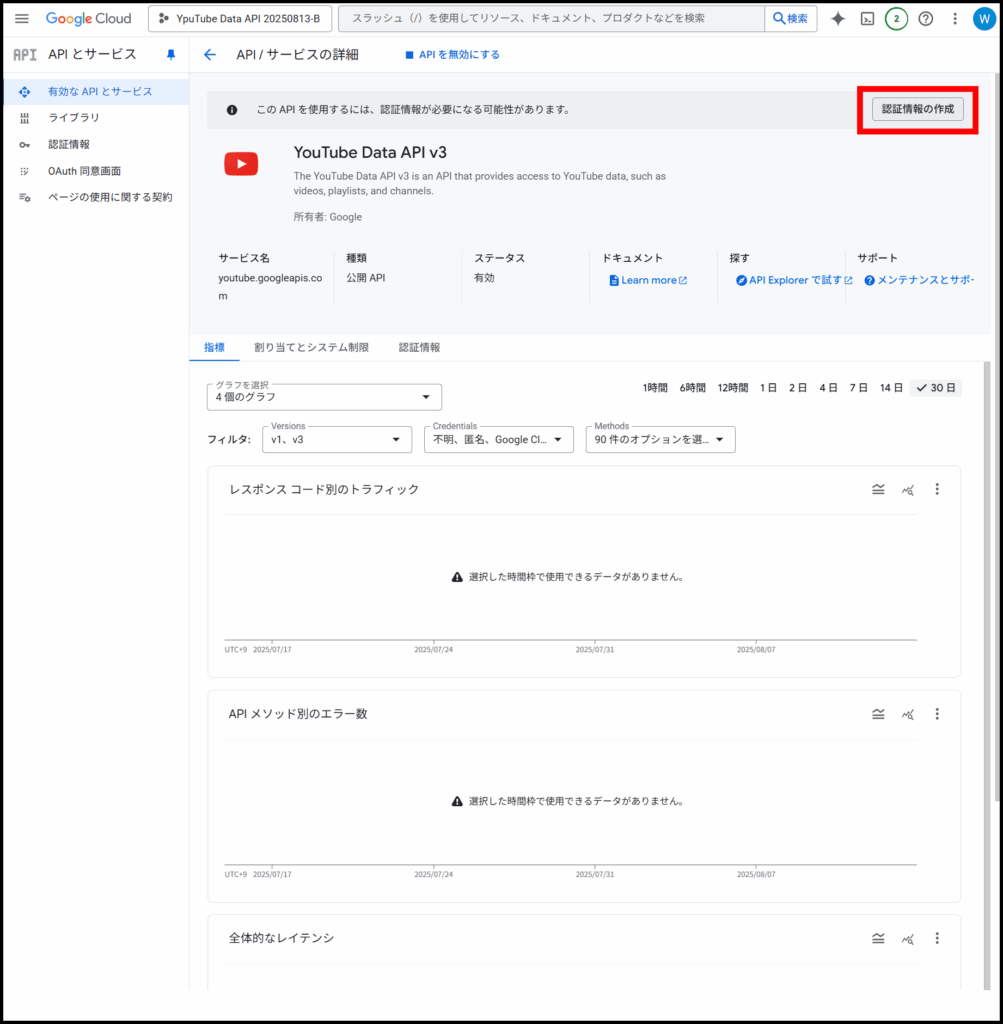
Task: Open more options on API メソッド別のエラー数 chart
Action: point(937,714)
